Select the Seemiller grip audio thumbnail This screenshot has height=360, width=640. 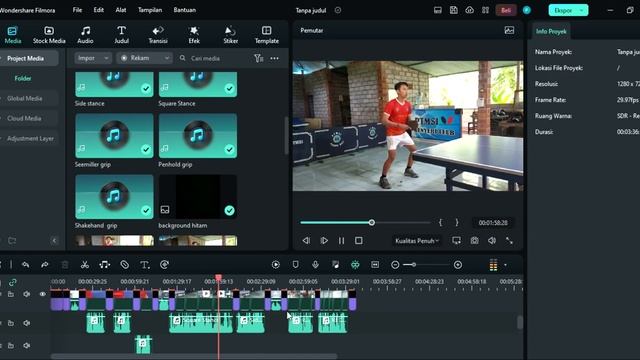click(x=114, y=136)
